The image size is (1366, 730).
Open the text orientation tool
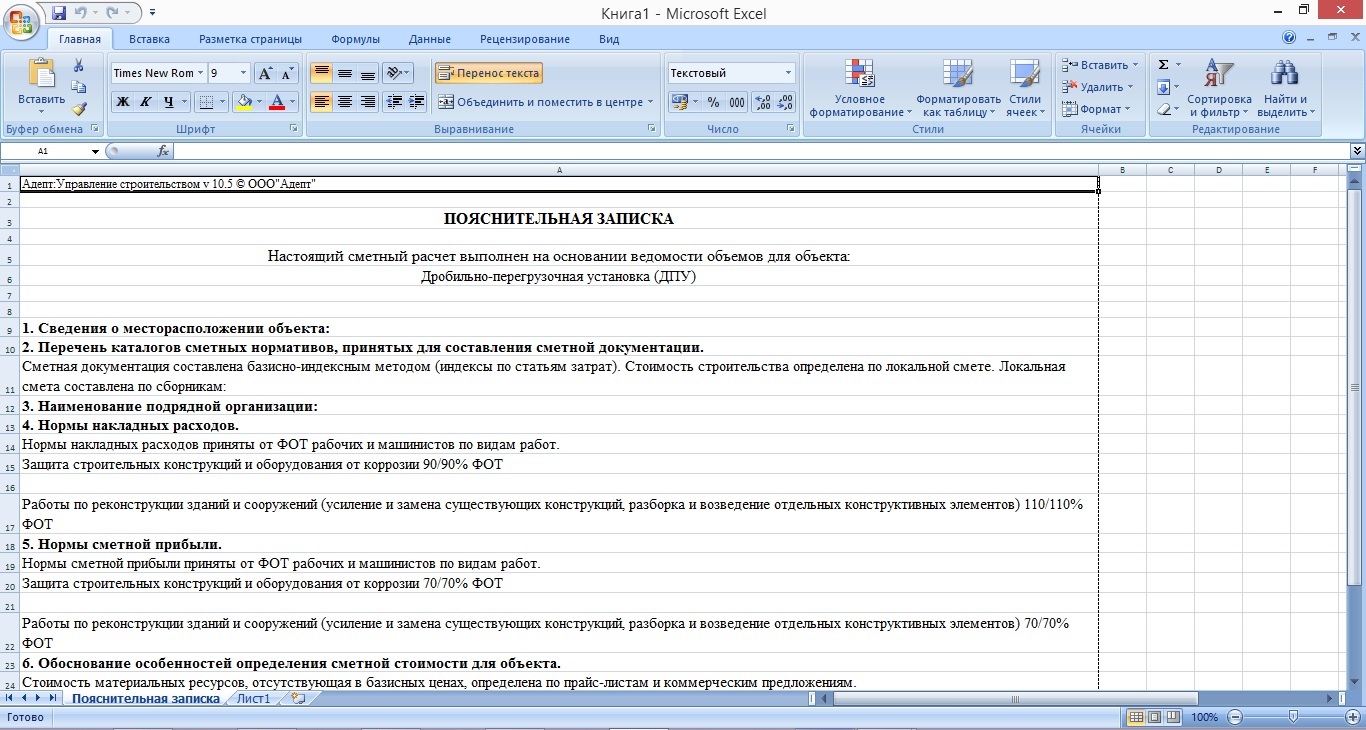397,73
